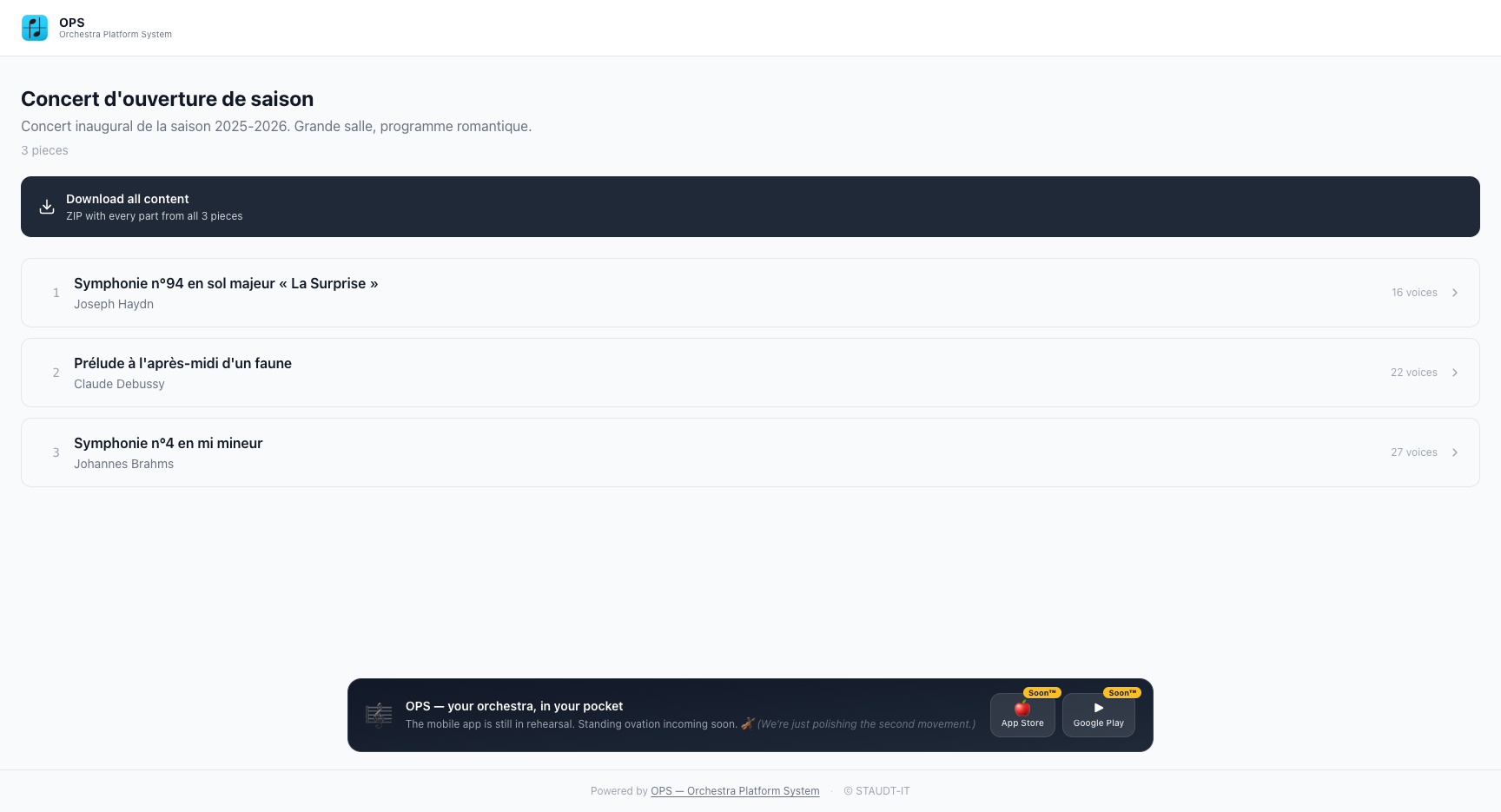Viewport: 1501px width, 812px height.
Task: Open the OPS — Orchestra Platform System link
Action: [735, 791]
